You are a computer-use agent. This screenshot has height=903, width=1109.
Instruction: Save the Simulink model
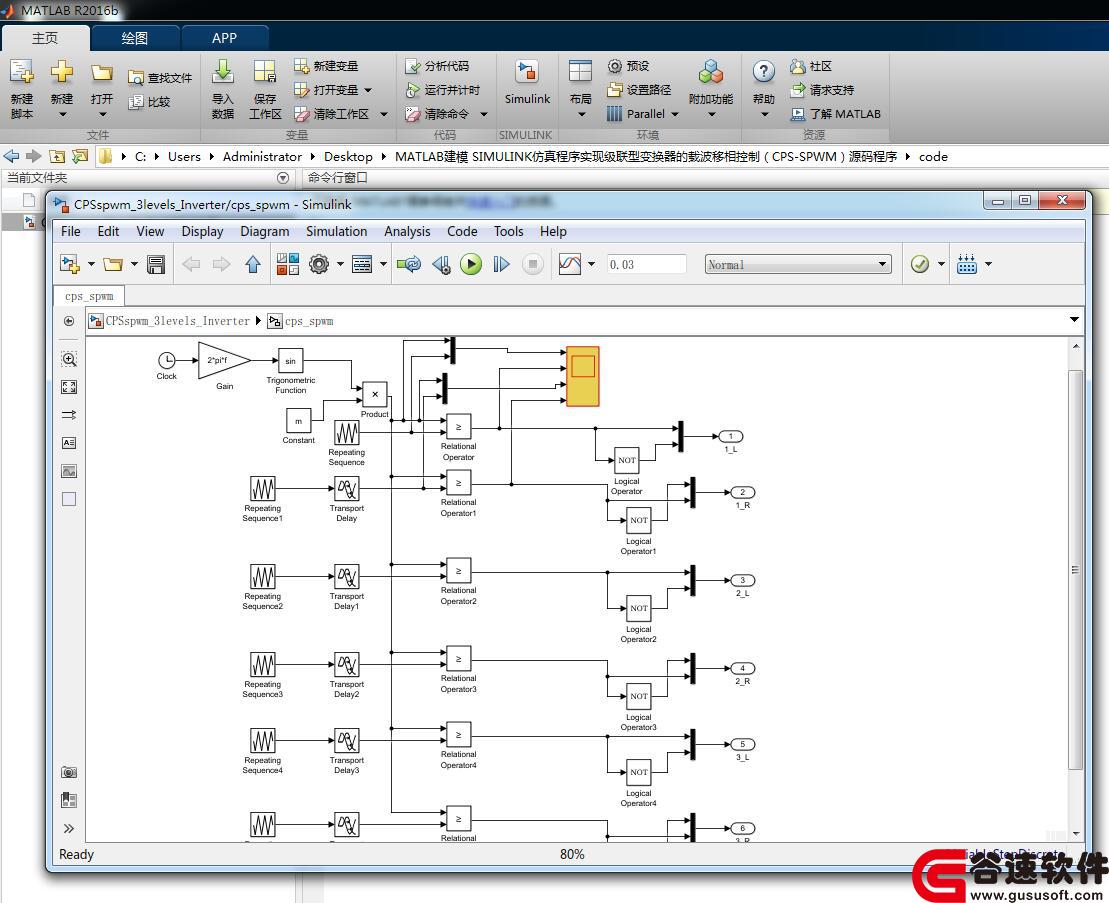156,264
